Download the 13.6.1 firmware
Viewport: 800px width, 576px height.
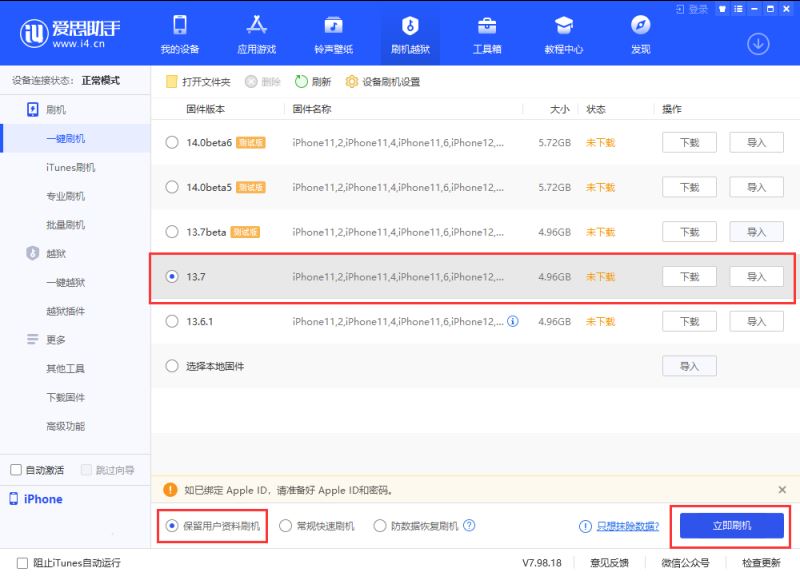coord(689,321)
